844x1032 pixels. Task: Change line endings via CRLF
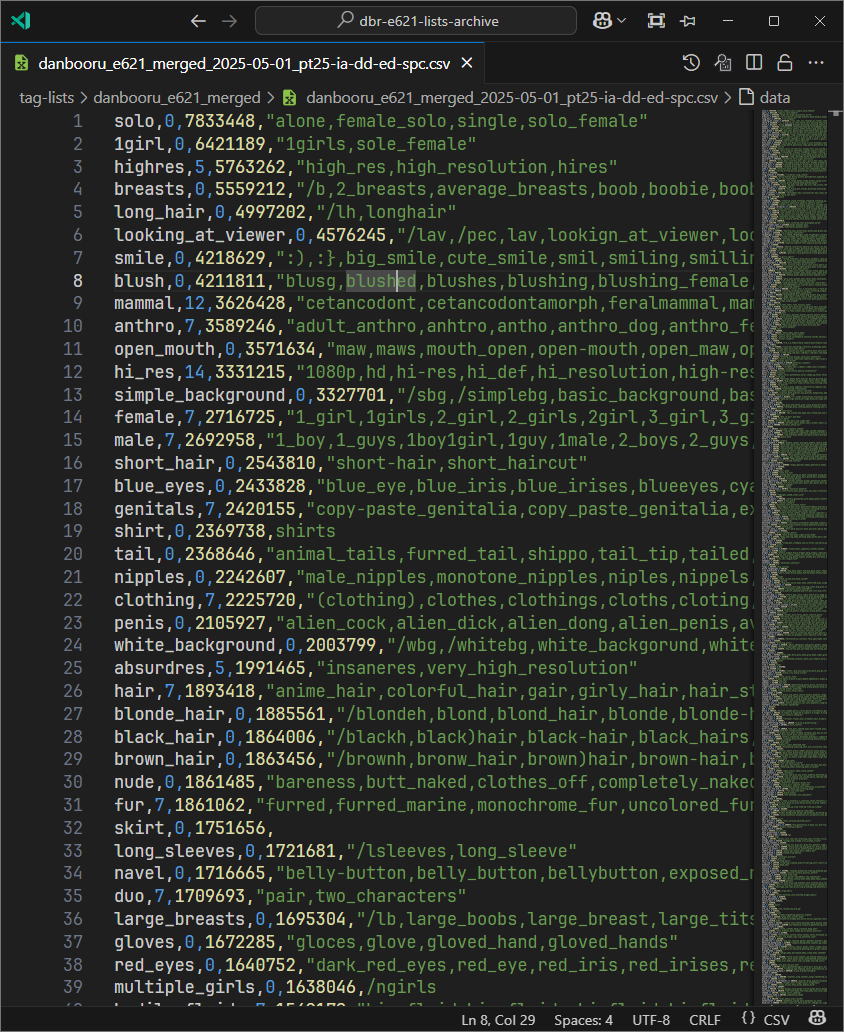[x=705, y=1020]
